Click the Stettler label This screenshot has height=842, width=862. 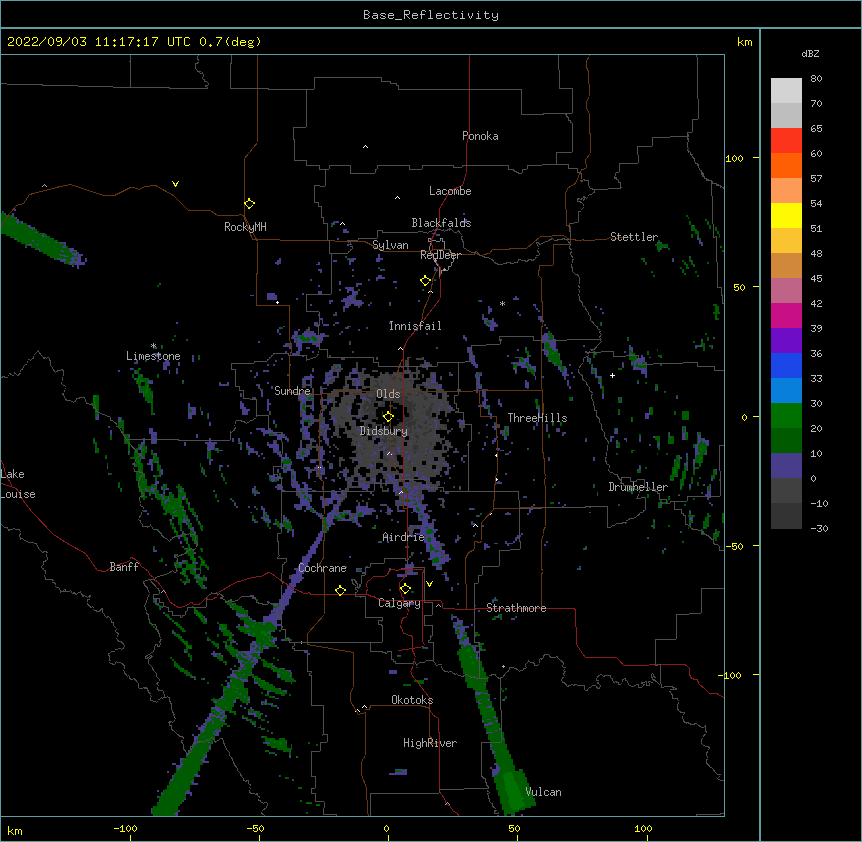pos(634,237)
